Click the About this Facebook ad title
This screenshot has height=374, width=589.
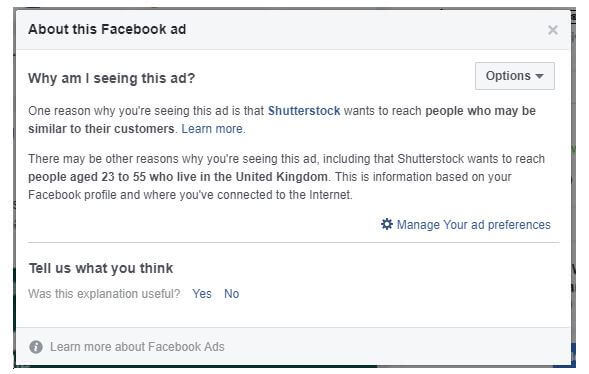pyautogui.click(x=107, y=29)
